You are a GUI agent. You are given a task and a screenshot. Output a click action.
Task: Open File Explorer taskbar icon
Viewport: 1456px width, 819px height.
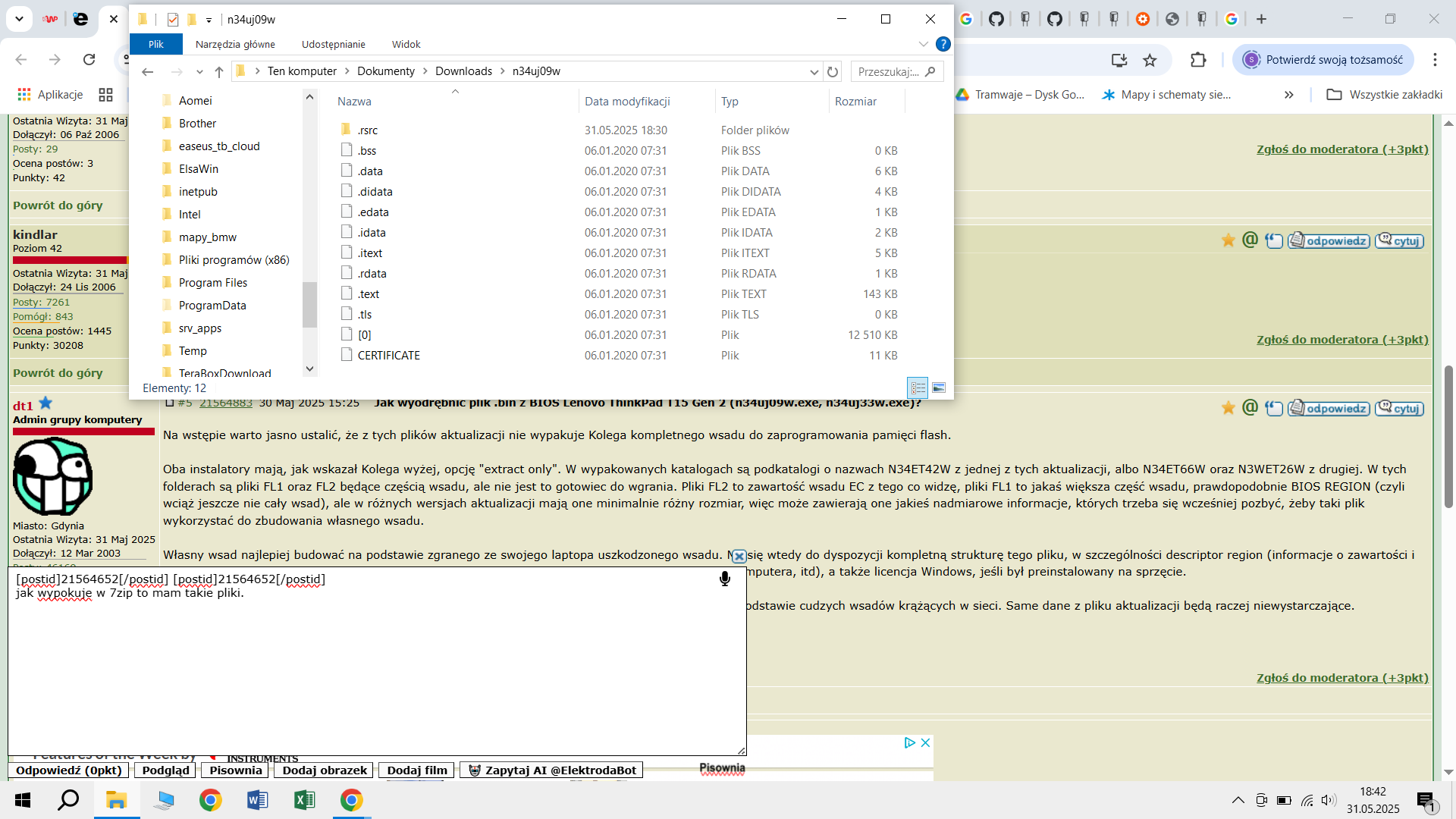(x=116, y=800)
